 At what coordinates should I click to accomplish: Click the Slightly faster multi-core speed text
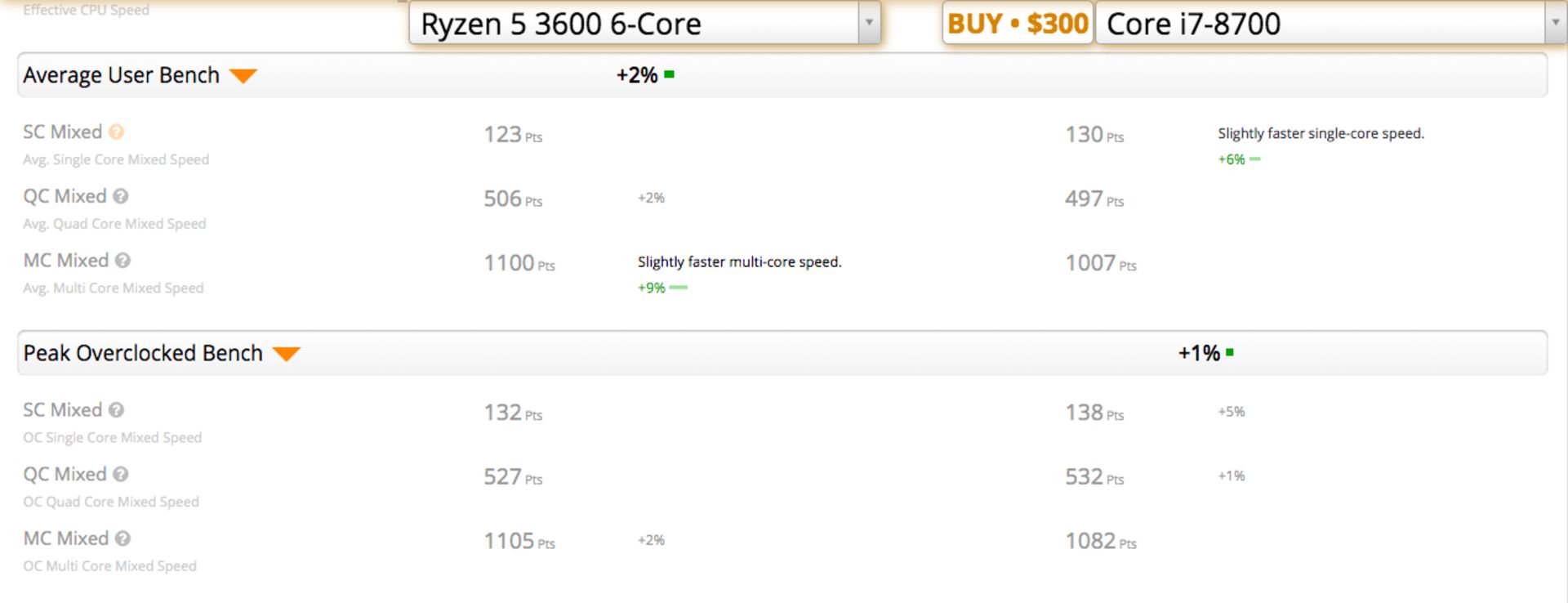740,261
